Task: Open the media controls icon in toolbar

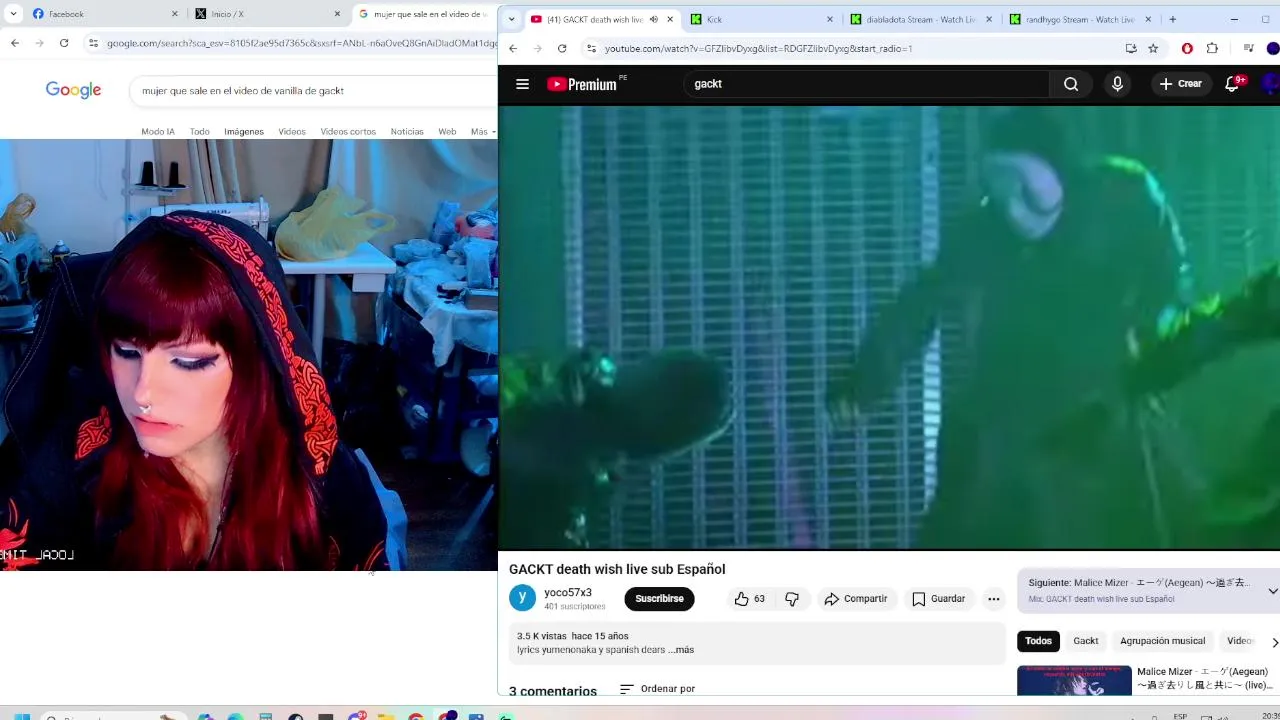Action: tap(1248, 48)
